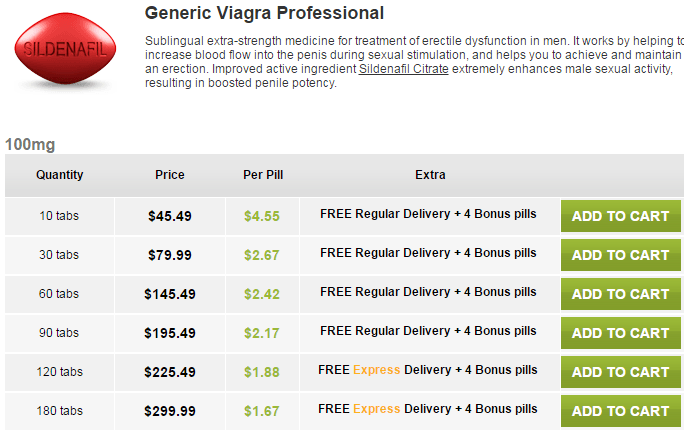Add 60 tabs to cart

click(620, 294)
